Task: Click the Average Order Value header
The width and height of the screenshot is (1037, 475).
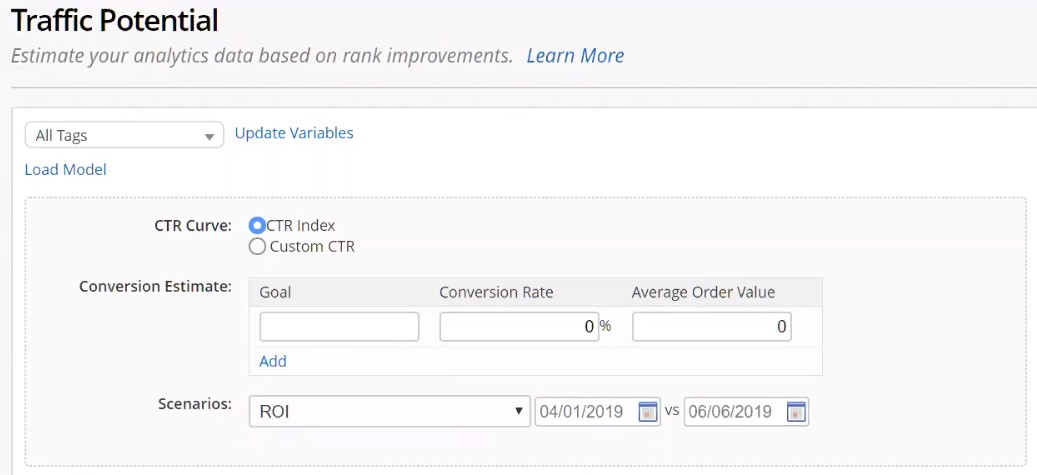Action: [x=703, y=292]
